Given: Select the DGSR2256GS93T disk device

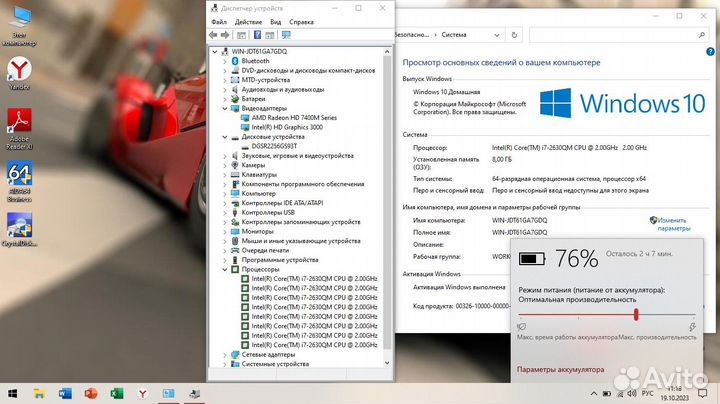Looking at the screenshot, I should coord(274,146).
